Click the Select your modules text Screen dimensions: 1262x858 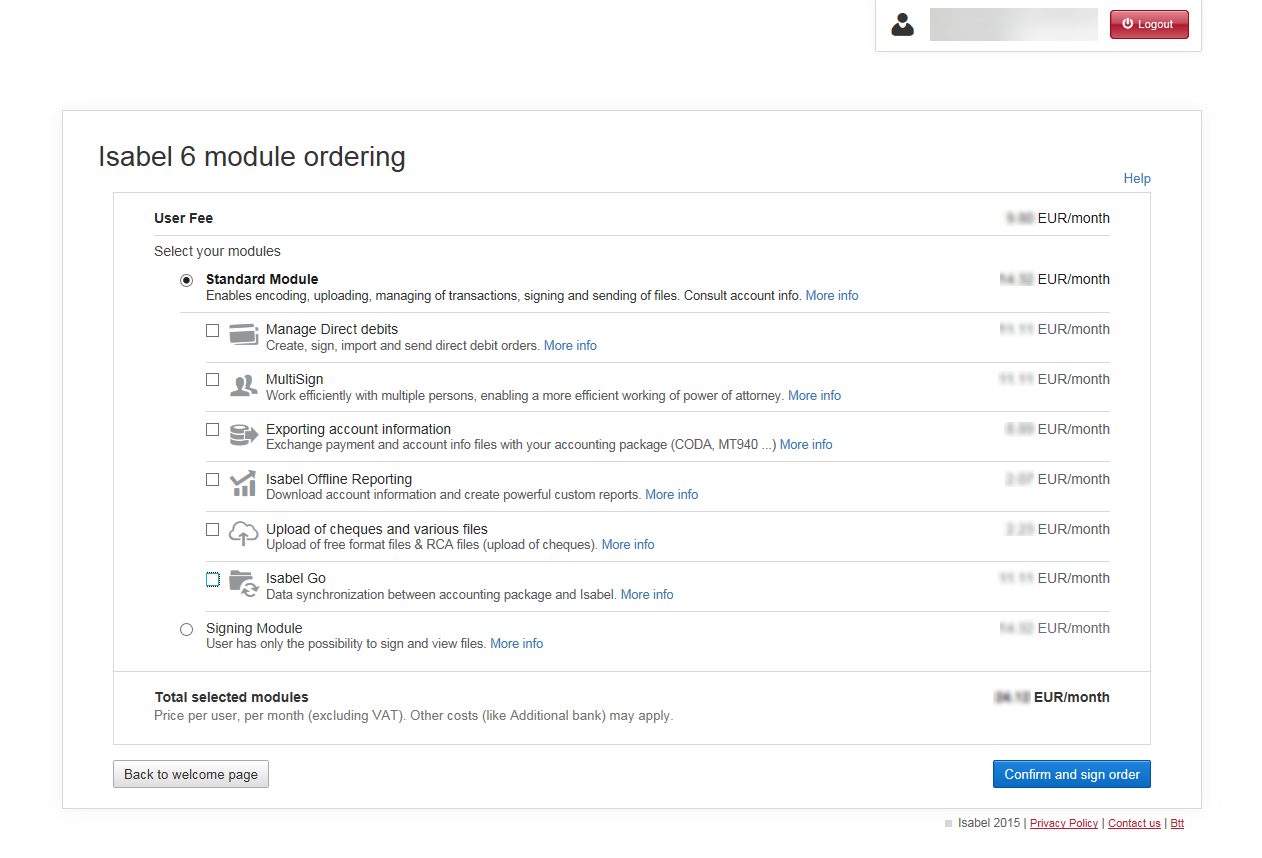point(217,251)
